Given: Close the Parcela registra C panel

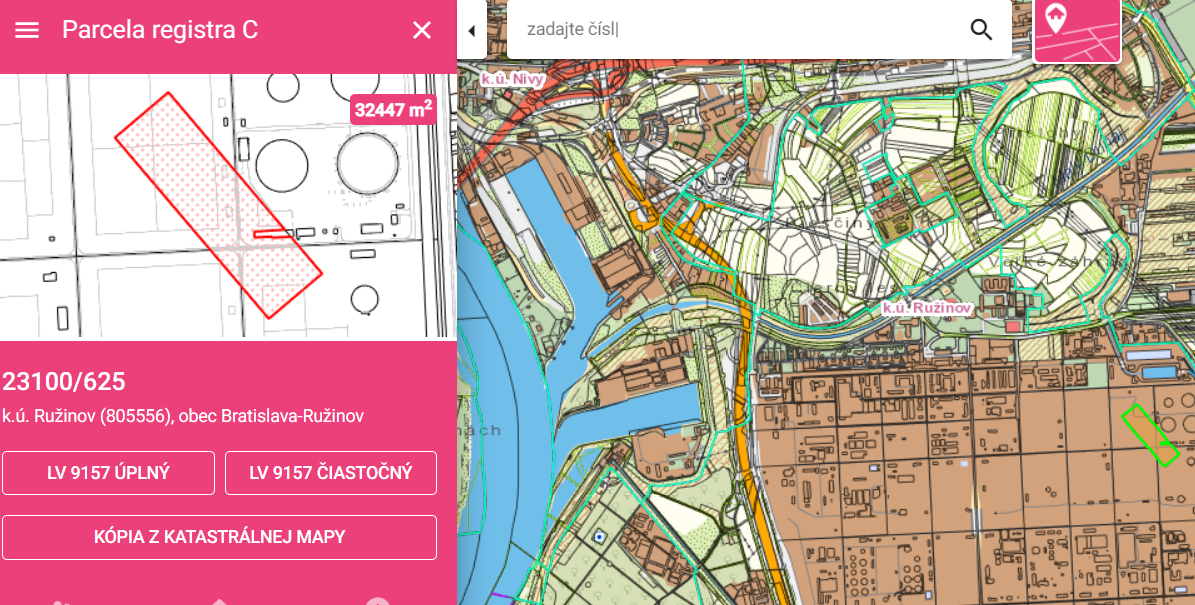Looking at the screenshot, I should 422,30.
